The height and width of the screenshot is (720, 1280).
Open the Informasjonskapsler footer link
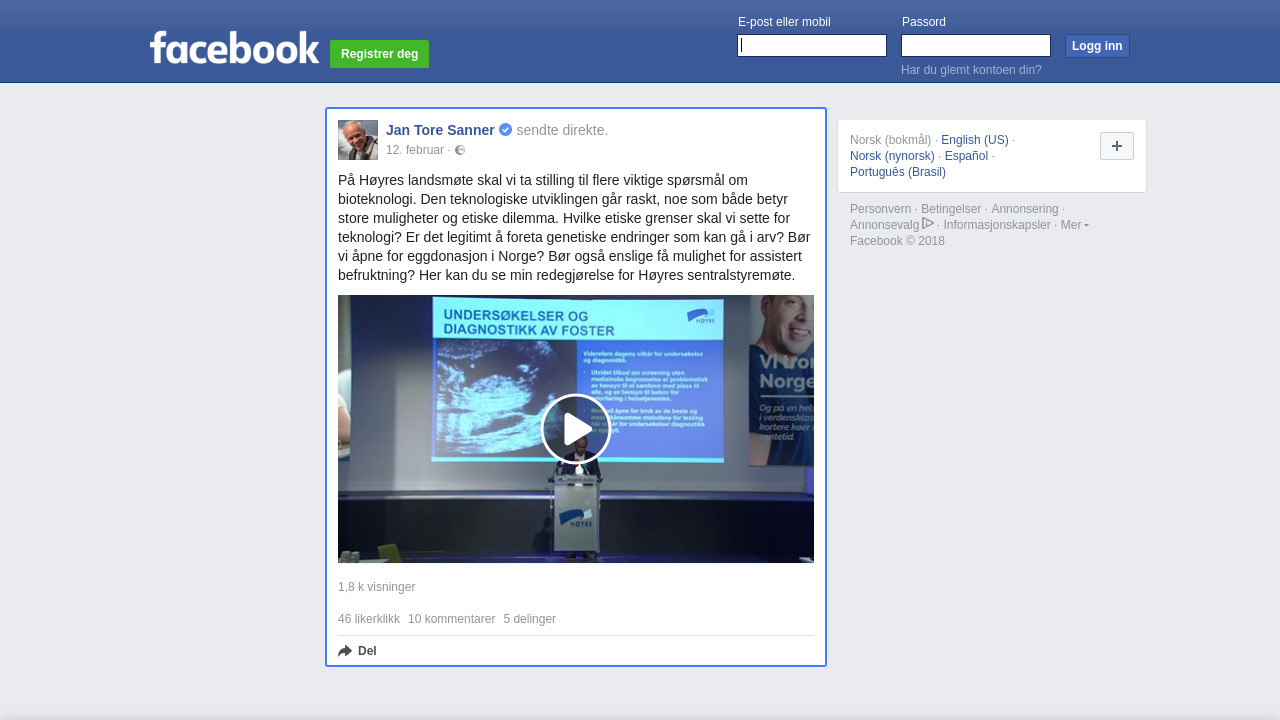pyautogui.click(x=997, y=225)
